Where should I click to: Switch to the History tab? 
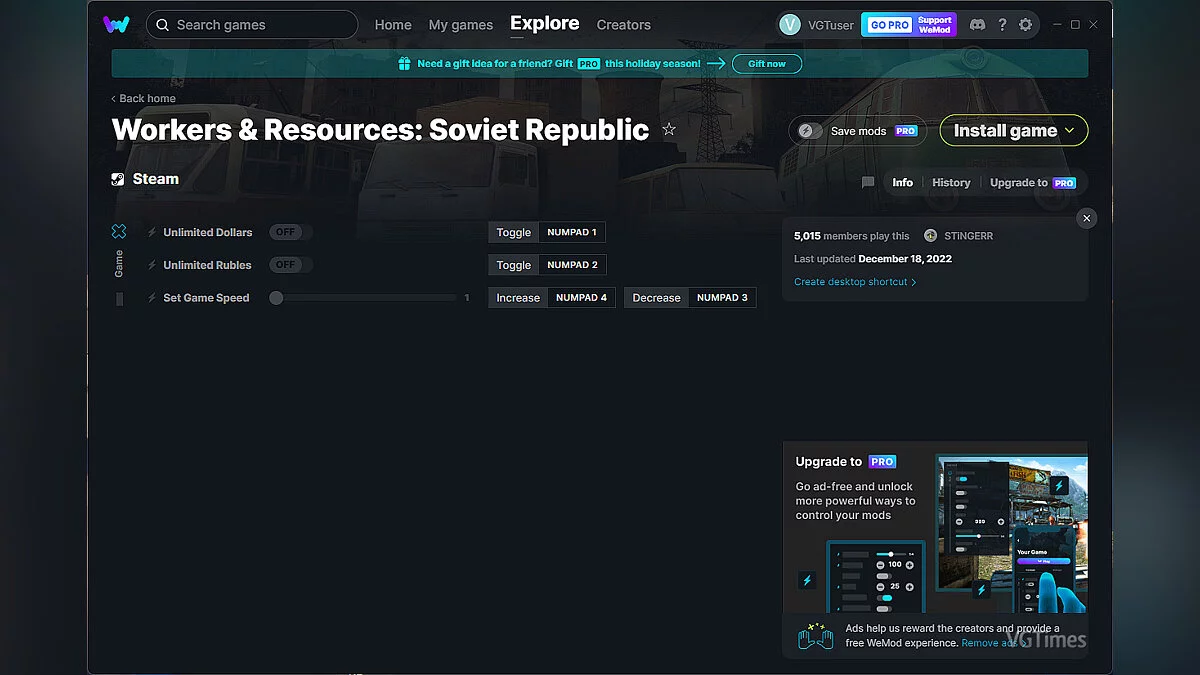[x=950, y=182]
